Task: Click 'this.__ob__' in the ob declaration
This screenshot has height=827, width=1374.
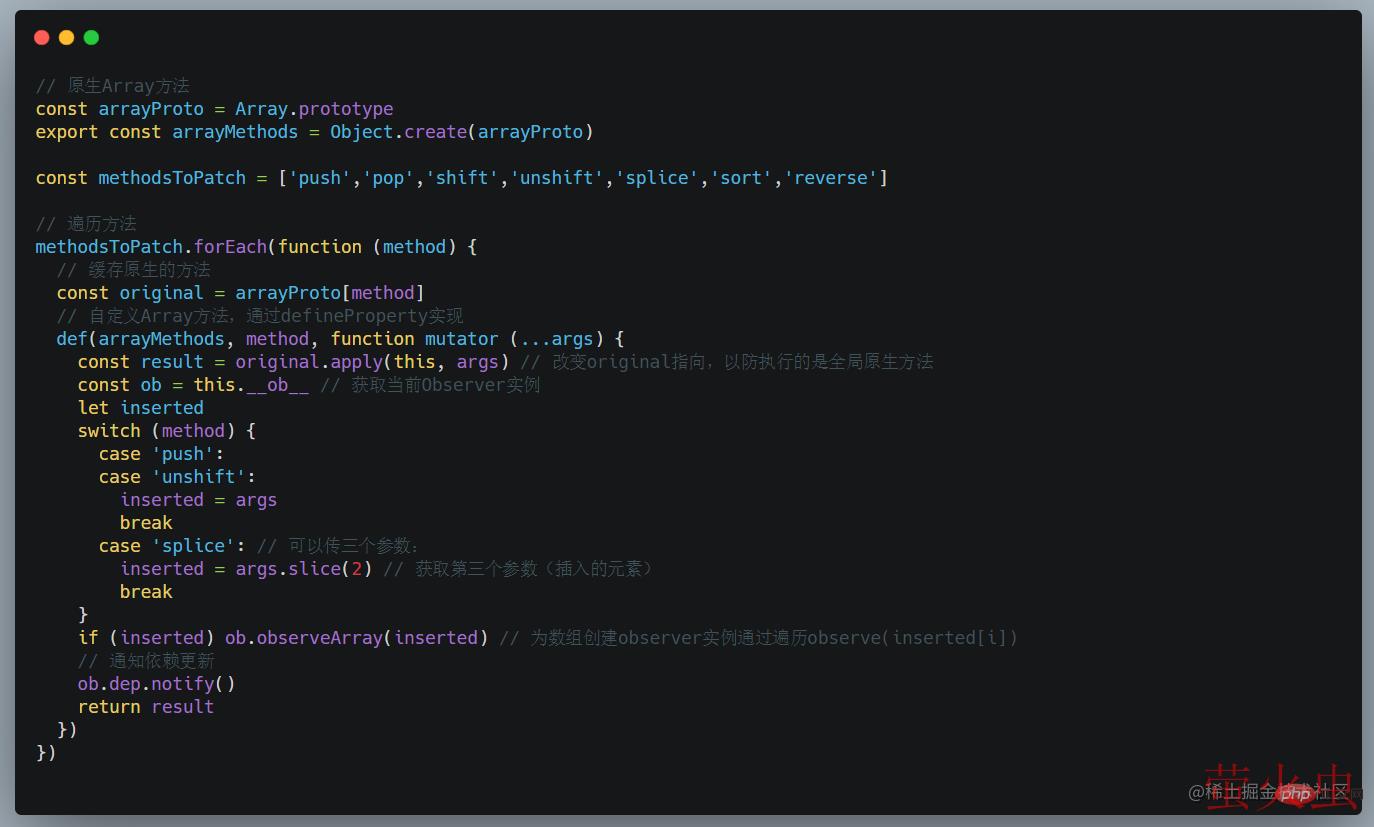Action: click(x=251, y=385)
